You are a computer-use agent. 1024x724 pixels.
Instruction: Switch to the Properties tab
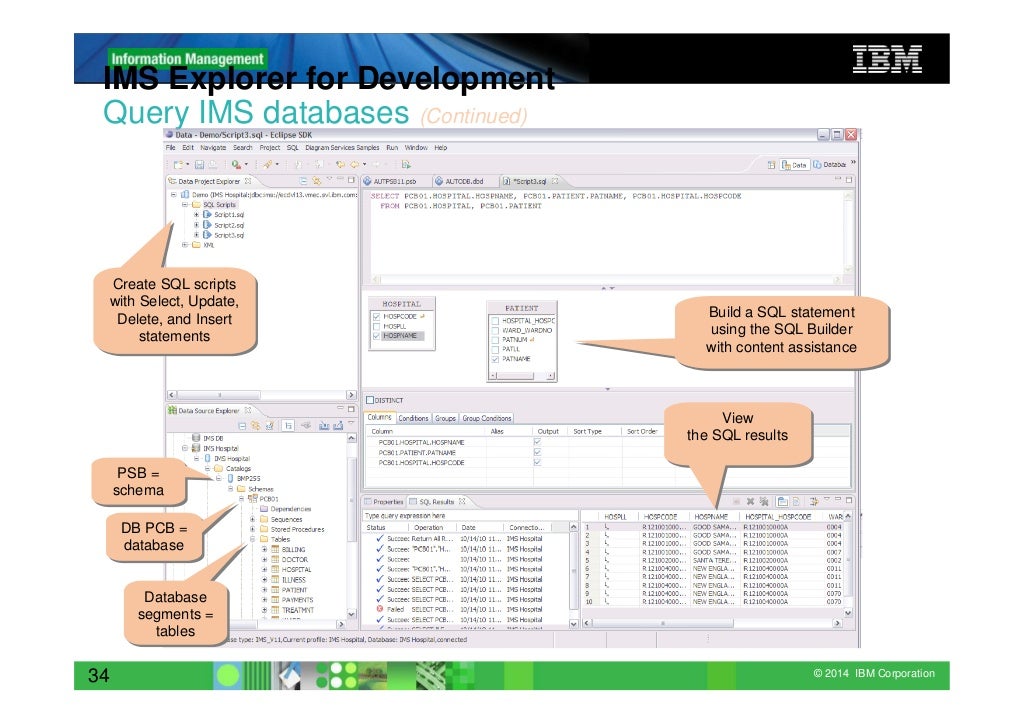click(x=384, y=501)
